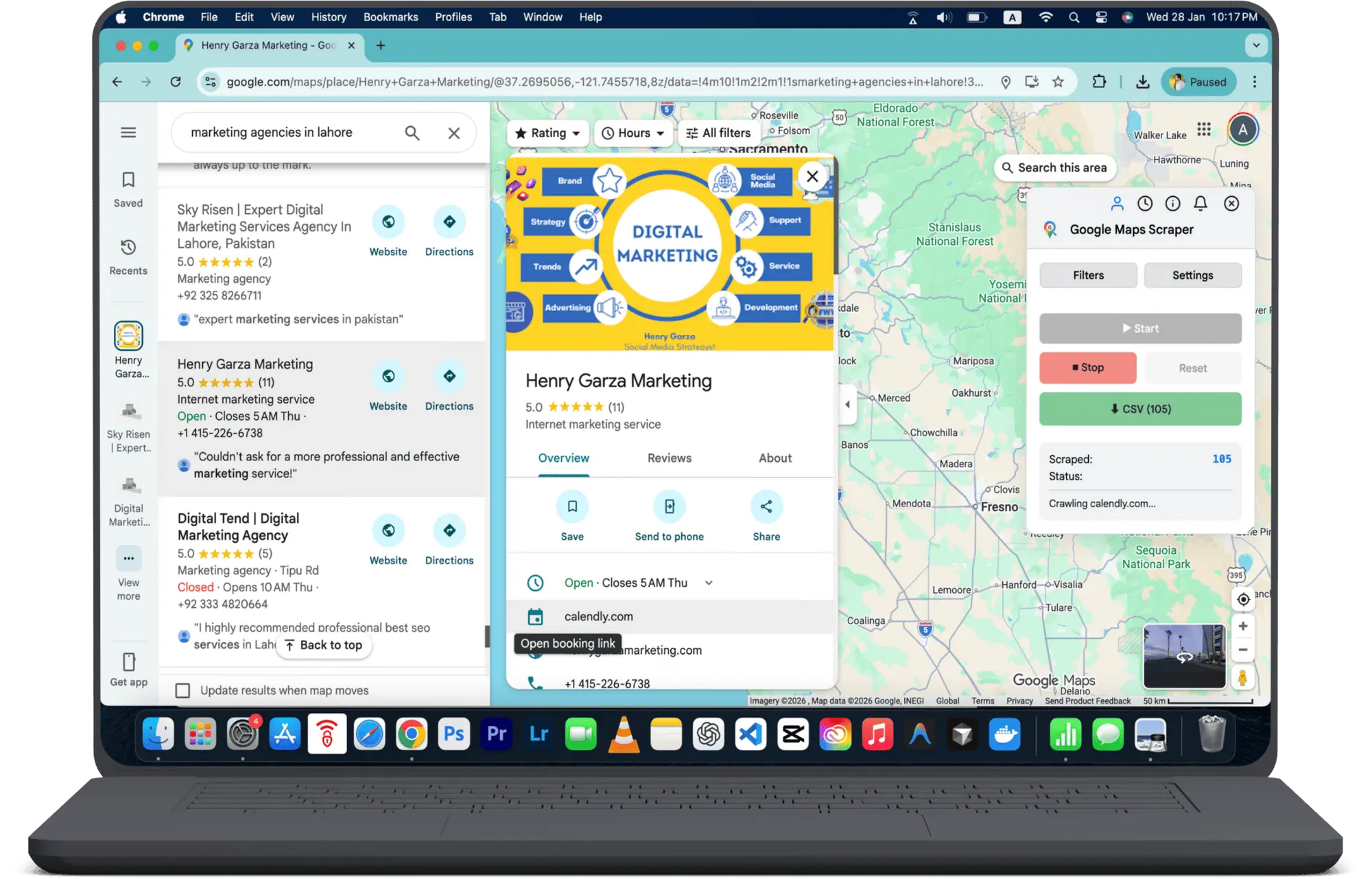1372x879 pixels.
Task: Click the search magnifier in the Maps search box
Action: [412, 133]
